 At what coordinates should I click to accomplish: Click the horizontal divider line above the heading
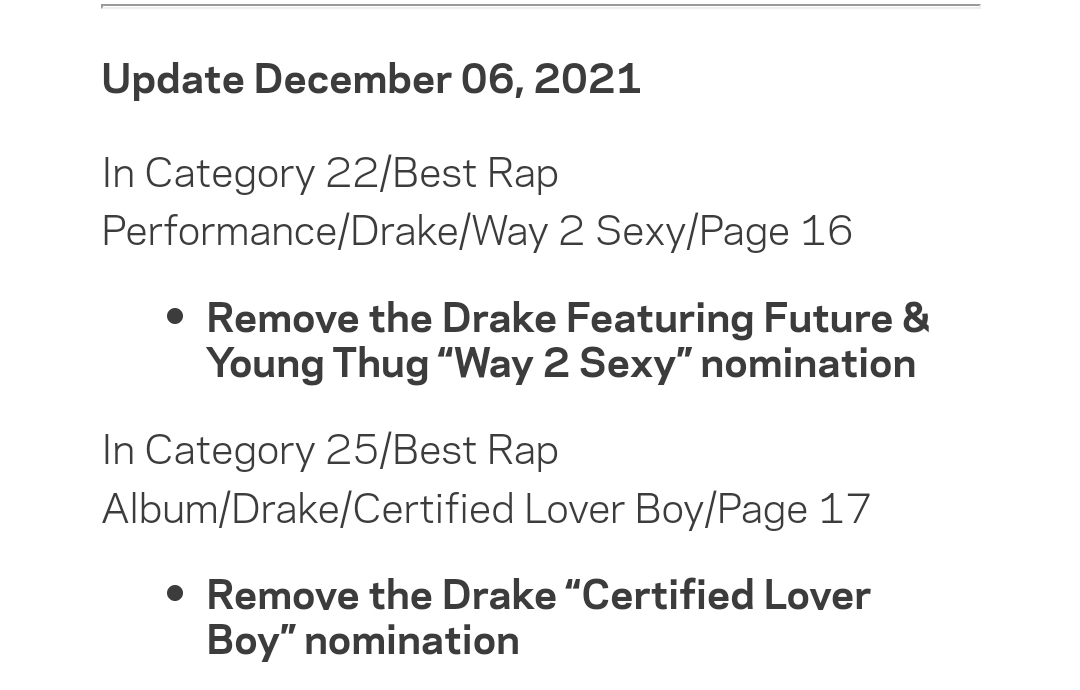point(541,6)
